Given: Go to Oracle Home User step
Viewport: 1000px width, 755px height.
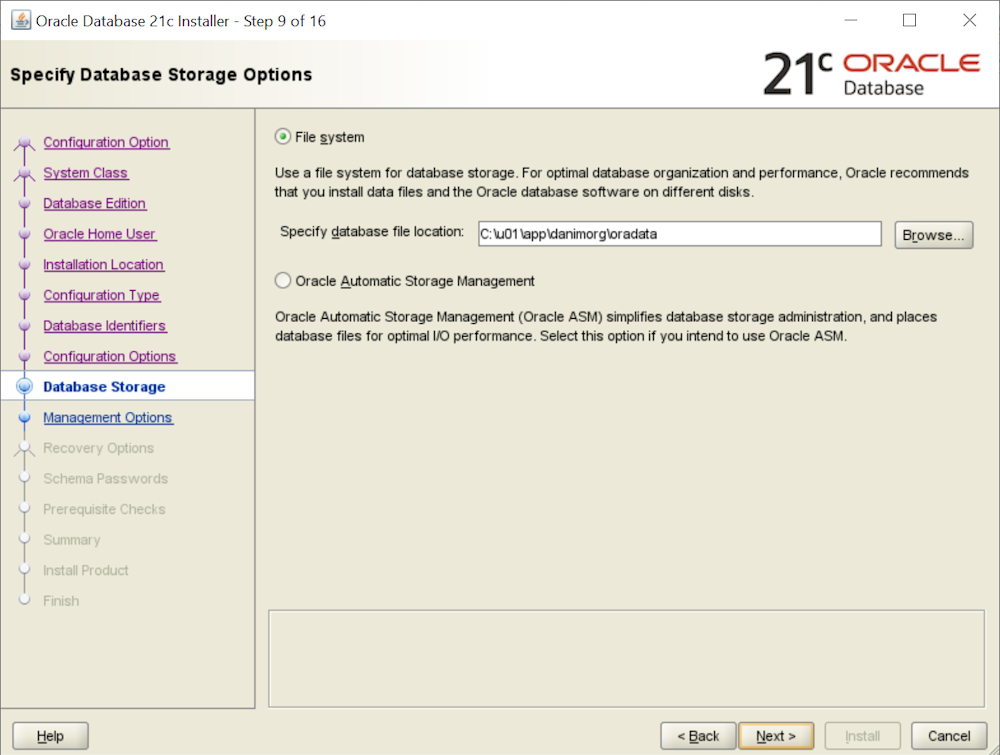Looking at the screenshot, I should click(99, 234).
